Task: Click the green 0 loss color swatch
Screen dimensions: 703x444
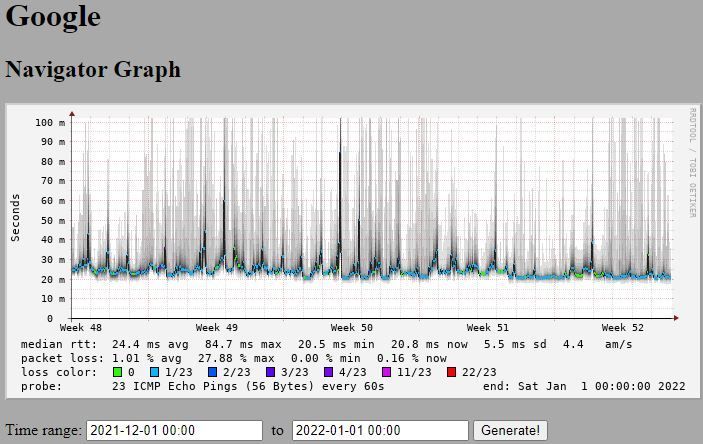Action: [x=117, y=372]
